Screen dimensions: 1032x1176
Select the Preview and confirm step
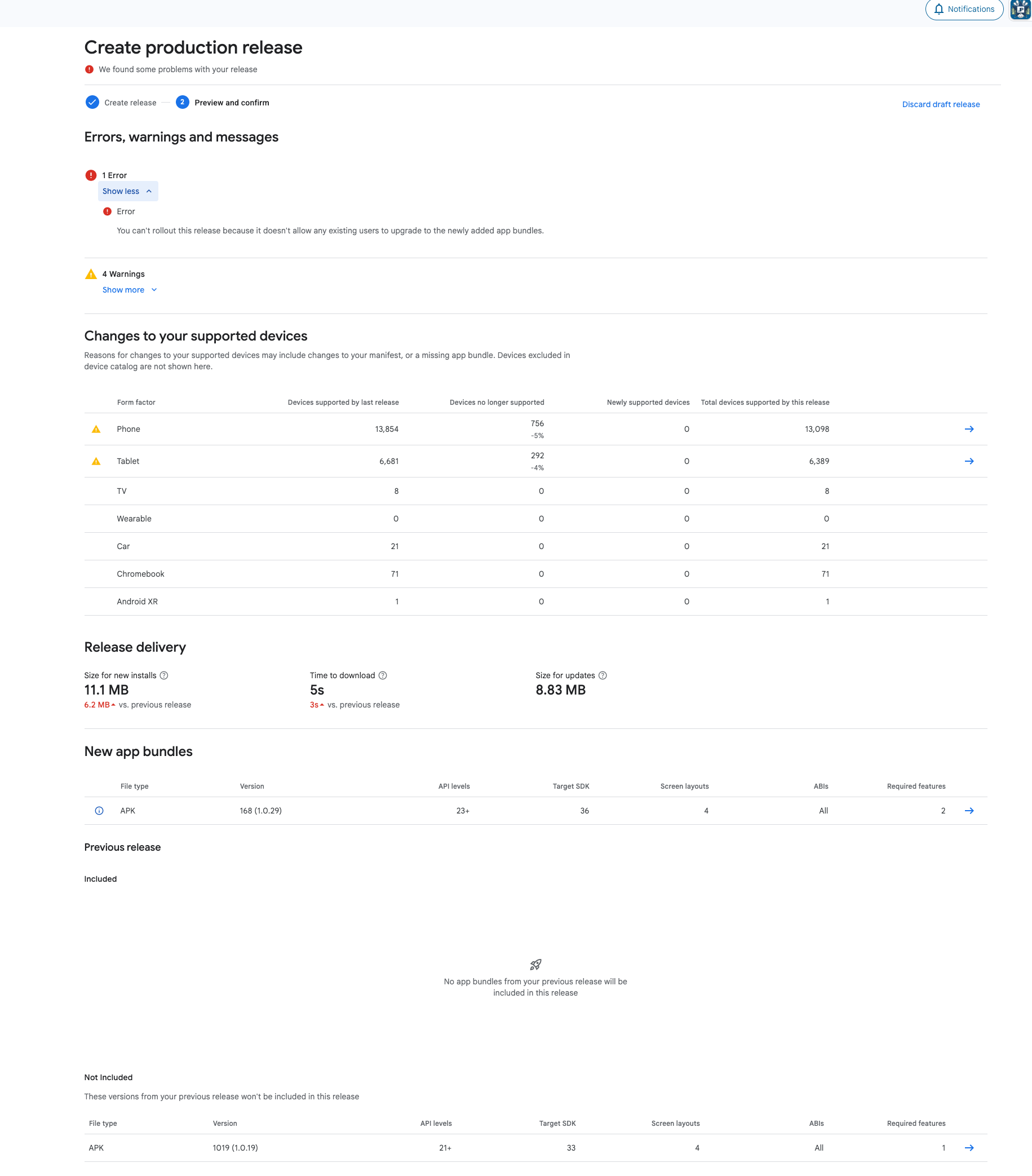click(231, 103)
